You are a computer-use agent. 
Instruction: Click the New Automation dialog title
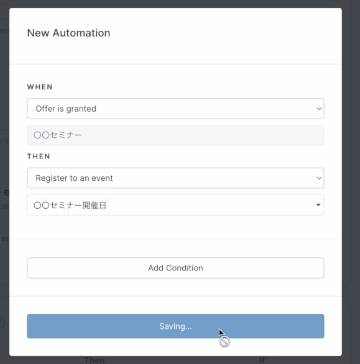click(x=69, y=33)
